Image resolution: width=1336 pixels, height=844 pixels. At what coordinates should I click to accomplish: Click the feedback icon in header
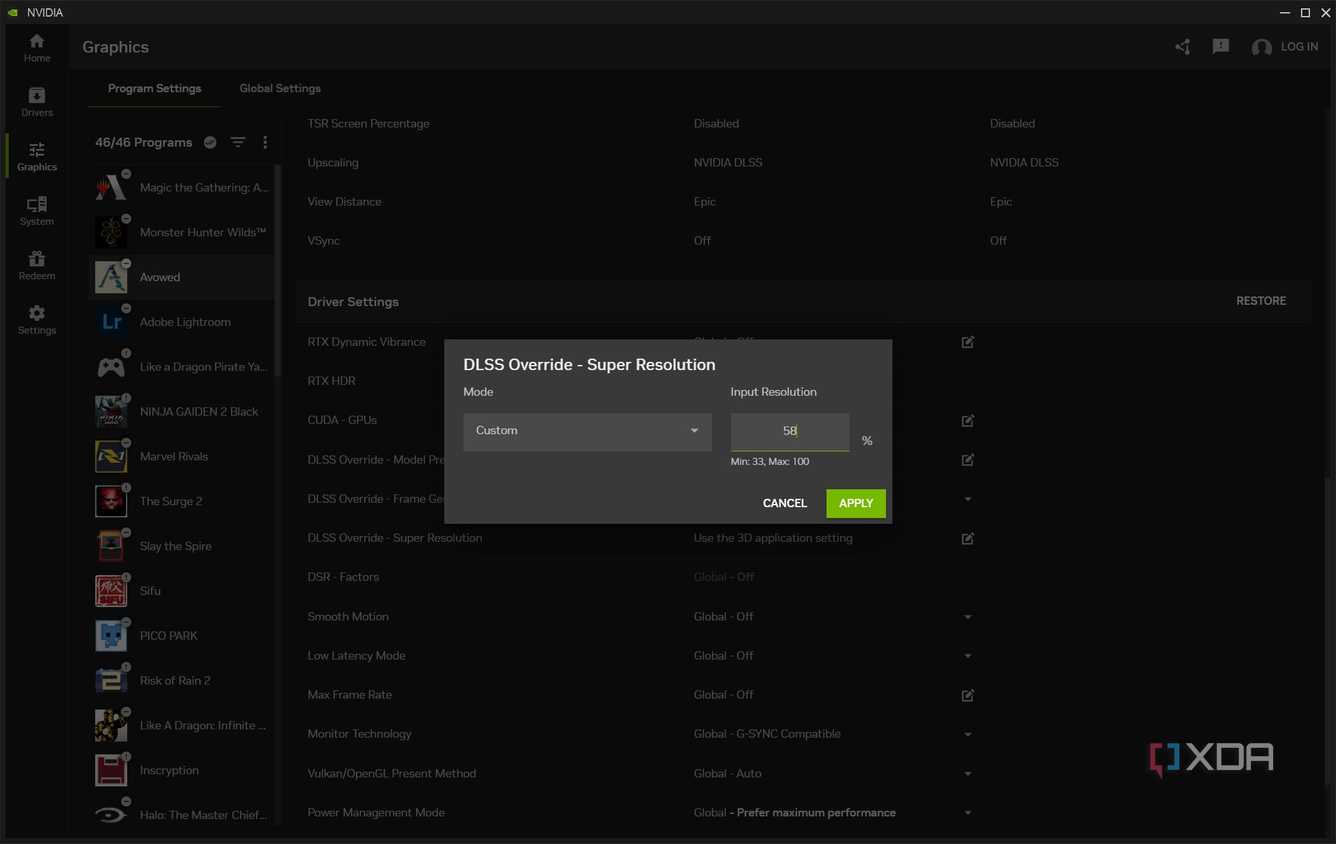pyautogui.click(x=1221, y=47)
